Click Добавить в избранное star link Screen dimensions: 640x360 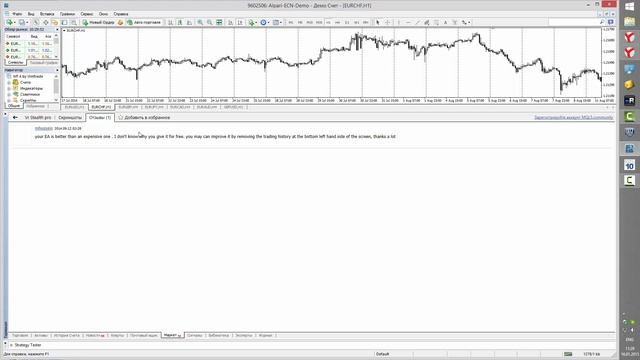(144, 118)
